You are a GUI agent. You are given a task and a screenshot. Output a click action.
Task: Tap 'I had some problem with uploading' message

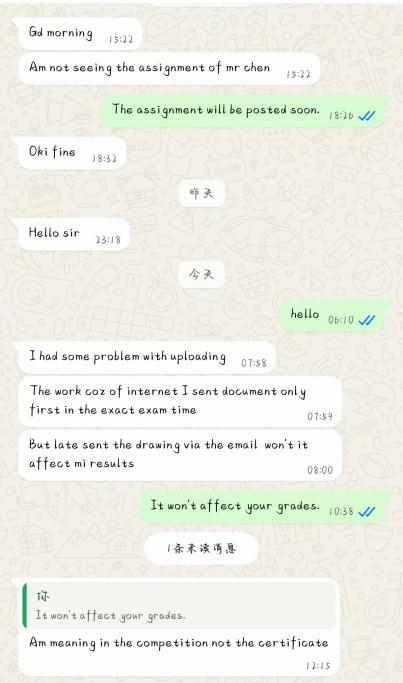coord(147,358)
